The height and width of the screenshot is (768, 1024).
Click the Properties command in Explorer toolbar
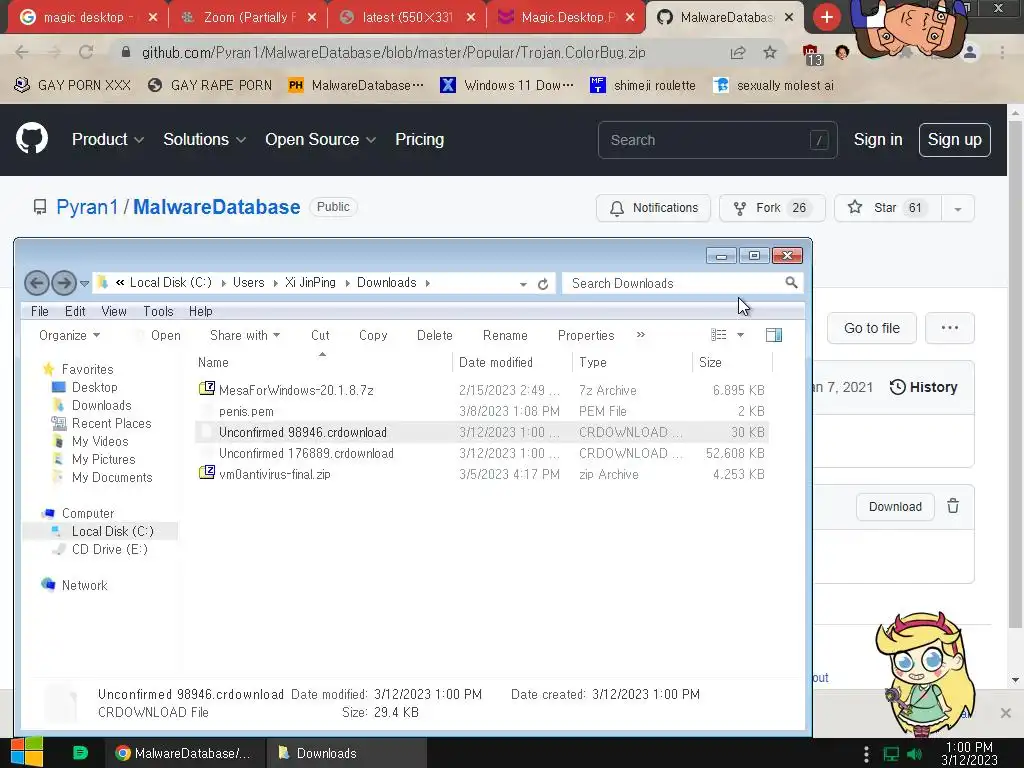click(586, 335)
